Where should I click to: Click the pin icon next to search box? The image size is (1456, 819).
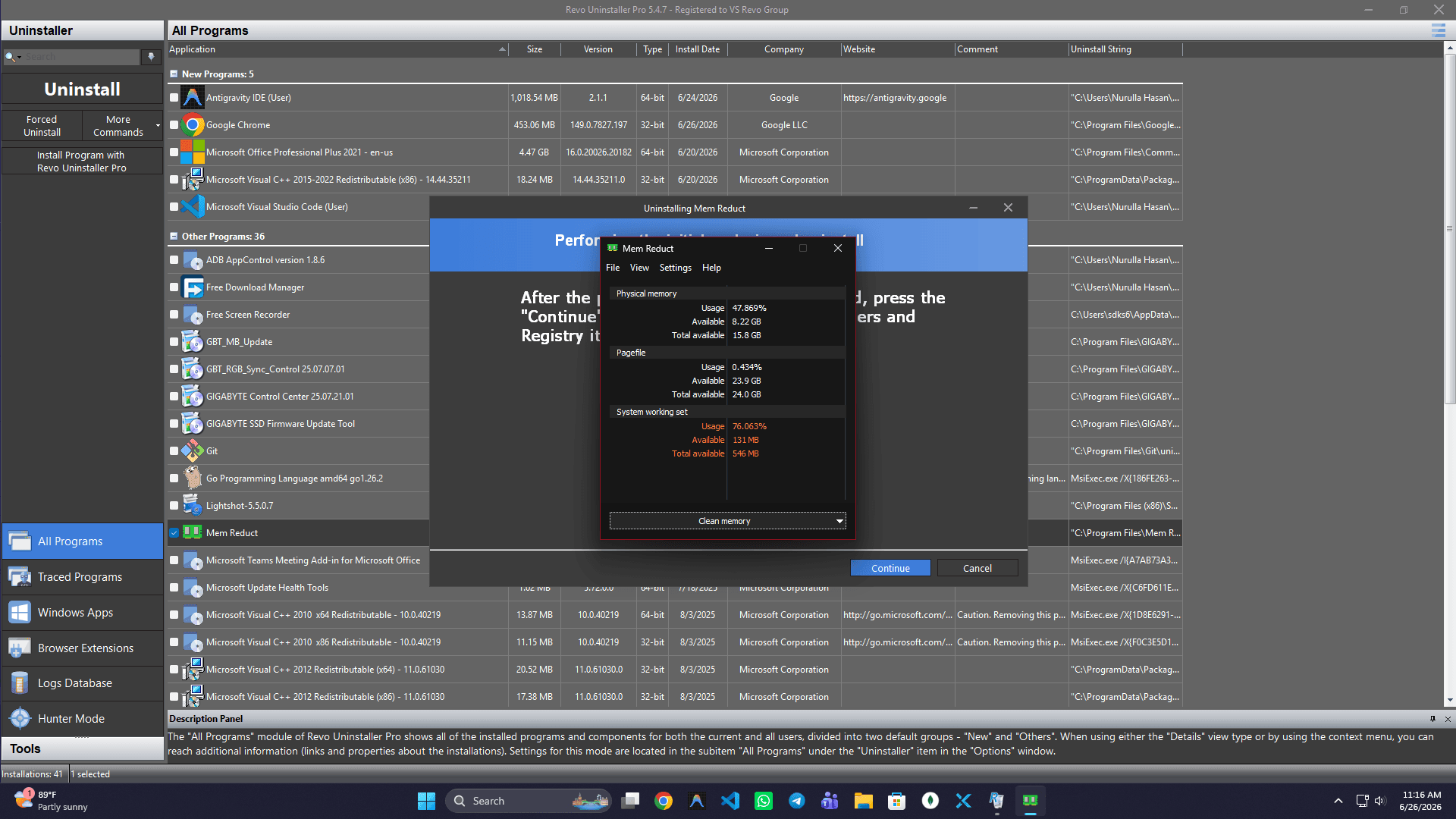coord(152,57)
